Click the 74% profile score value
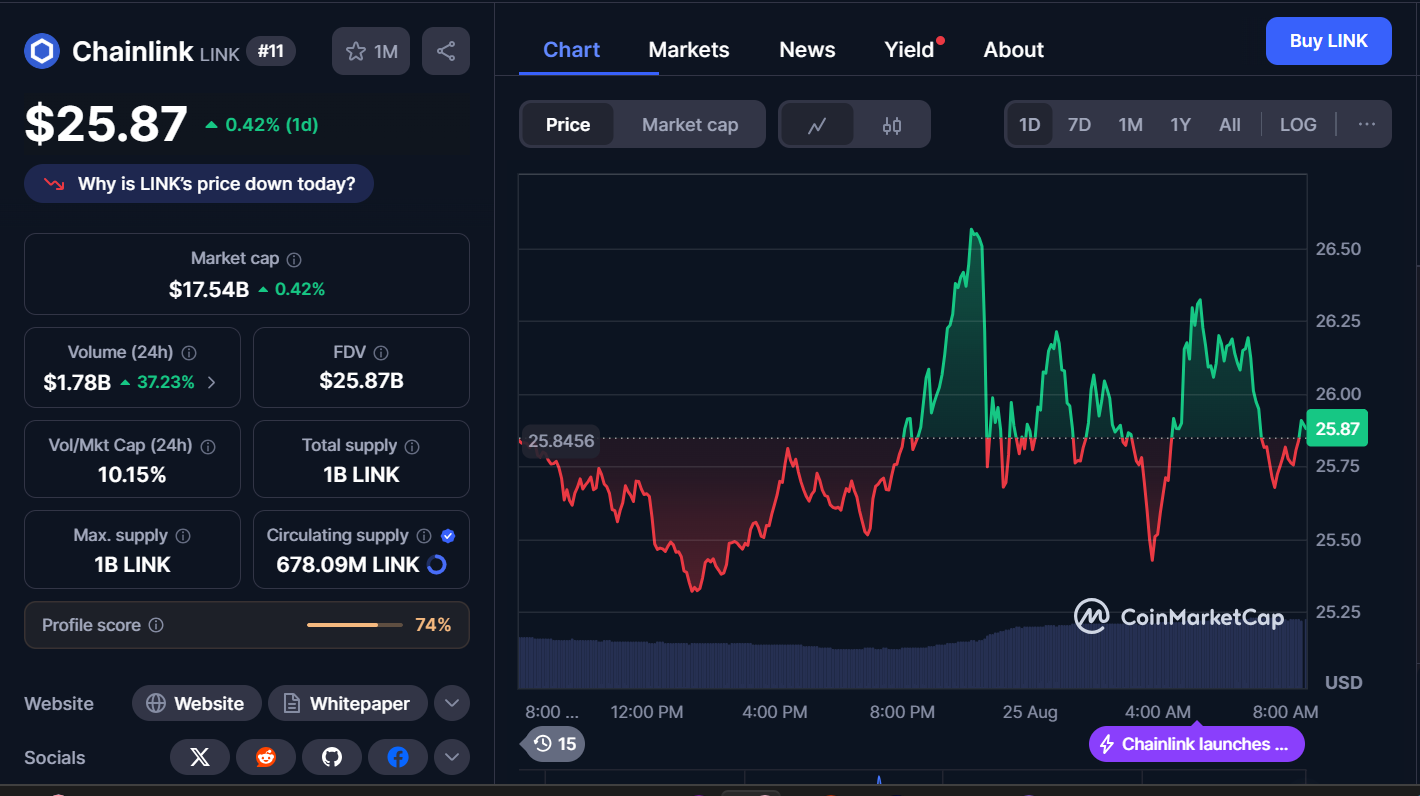The image size is (1420, 796). pos(433,625)
